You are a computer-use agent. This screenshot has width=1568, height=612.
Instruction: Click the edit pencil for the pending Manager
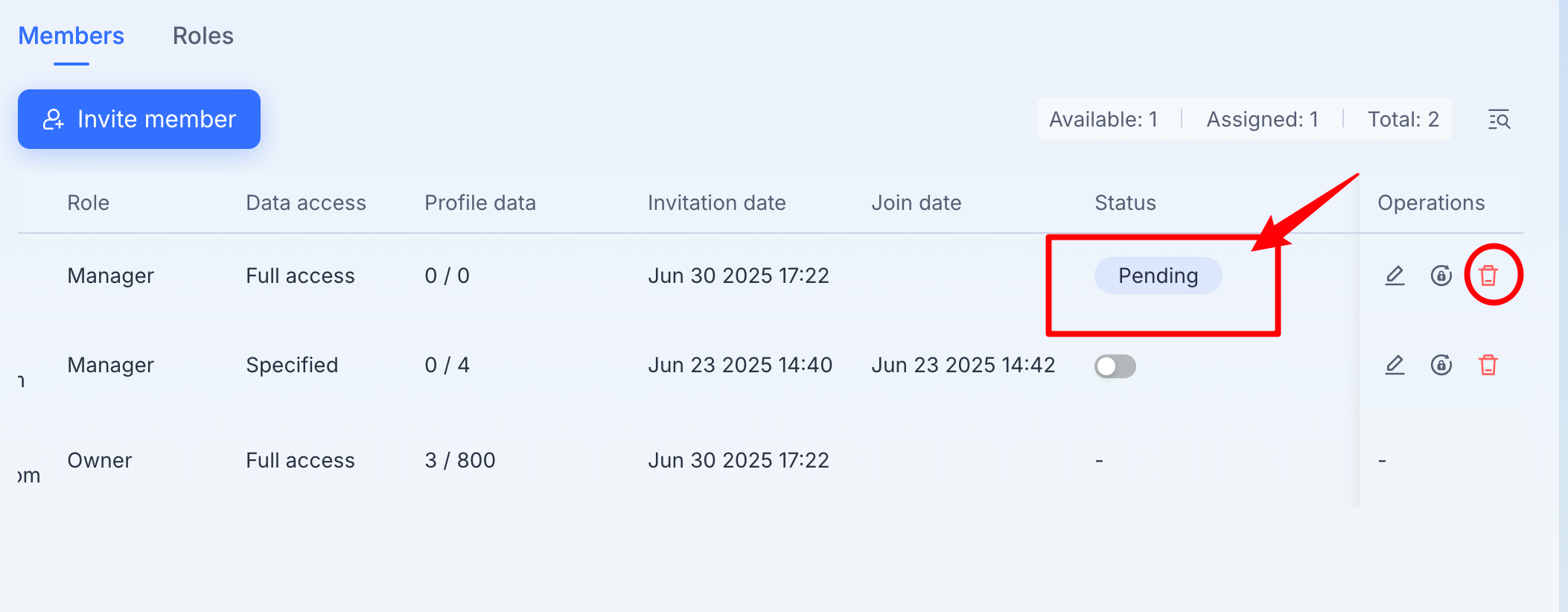pyautogui.click(x=1395, y=275)
